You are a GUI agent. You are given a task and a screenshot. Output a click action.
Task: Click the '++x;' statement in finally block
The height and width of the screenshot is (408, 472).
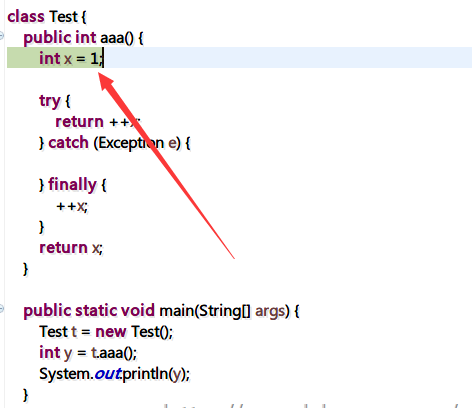[x=72, y=206]
